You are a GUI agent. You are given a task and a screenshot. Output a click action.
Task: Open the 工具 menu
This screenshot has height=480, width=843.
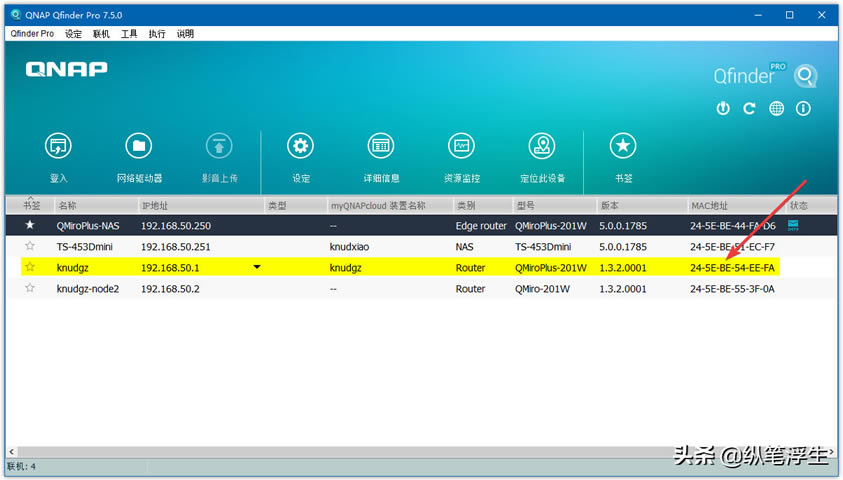click(129, 34)
